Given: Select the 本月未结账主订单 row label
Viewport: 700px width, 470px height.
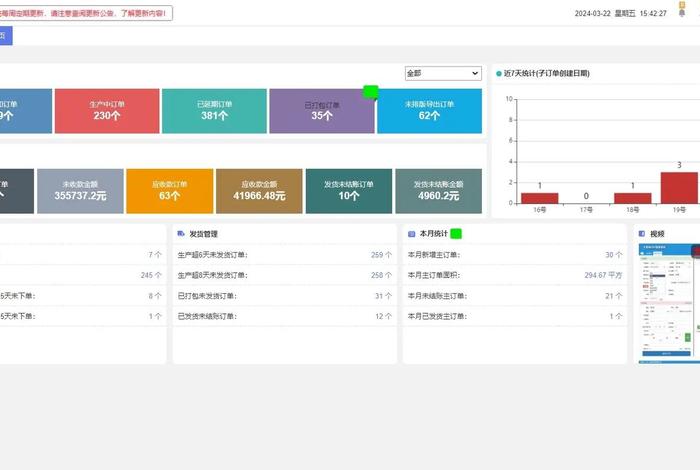Looking at the screenshot, I should pos(437,296).
